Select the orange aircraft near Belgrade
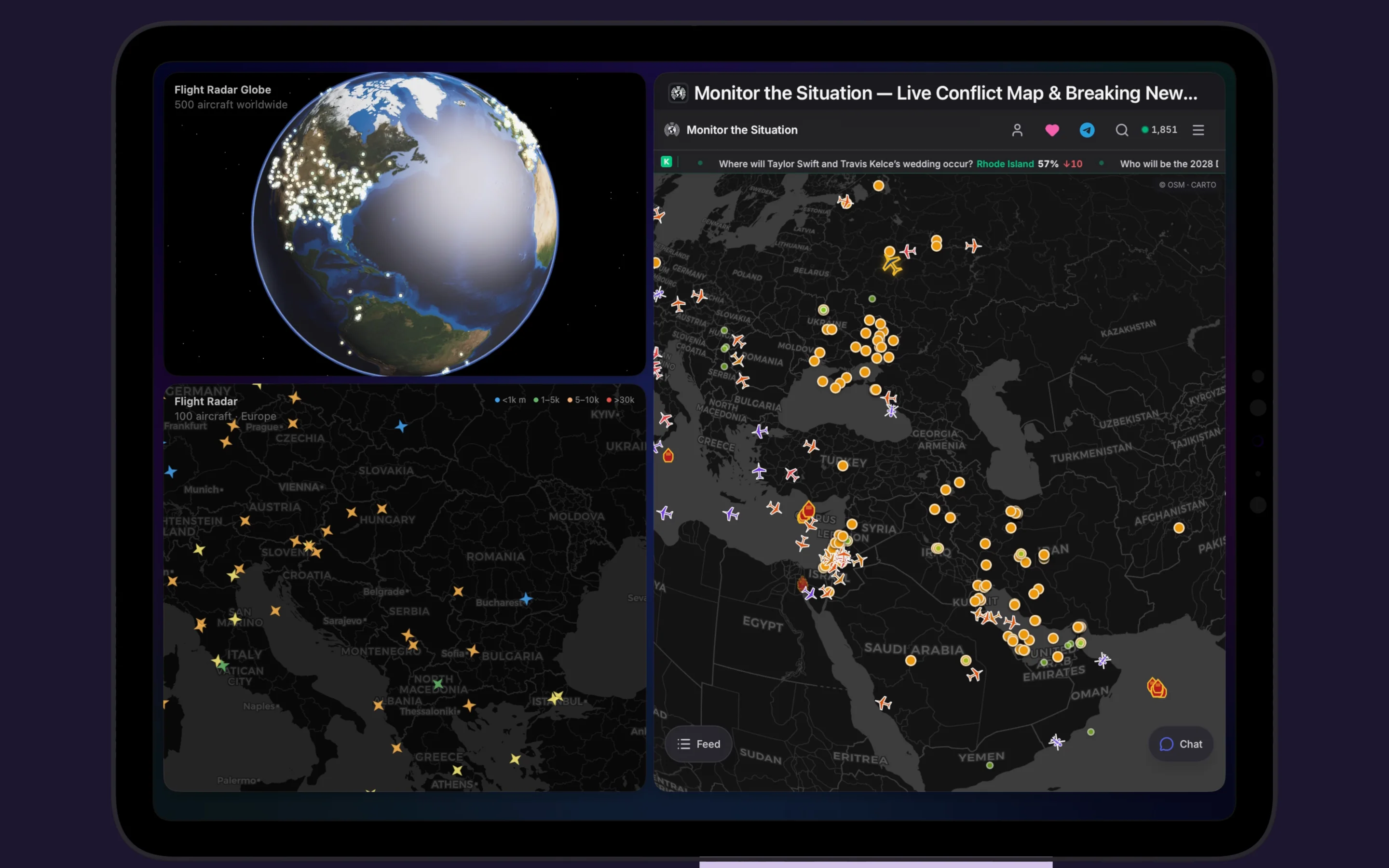This screenshot has width=1389, height=868. [458, 591]
